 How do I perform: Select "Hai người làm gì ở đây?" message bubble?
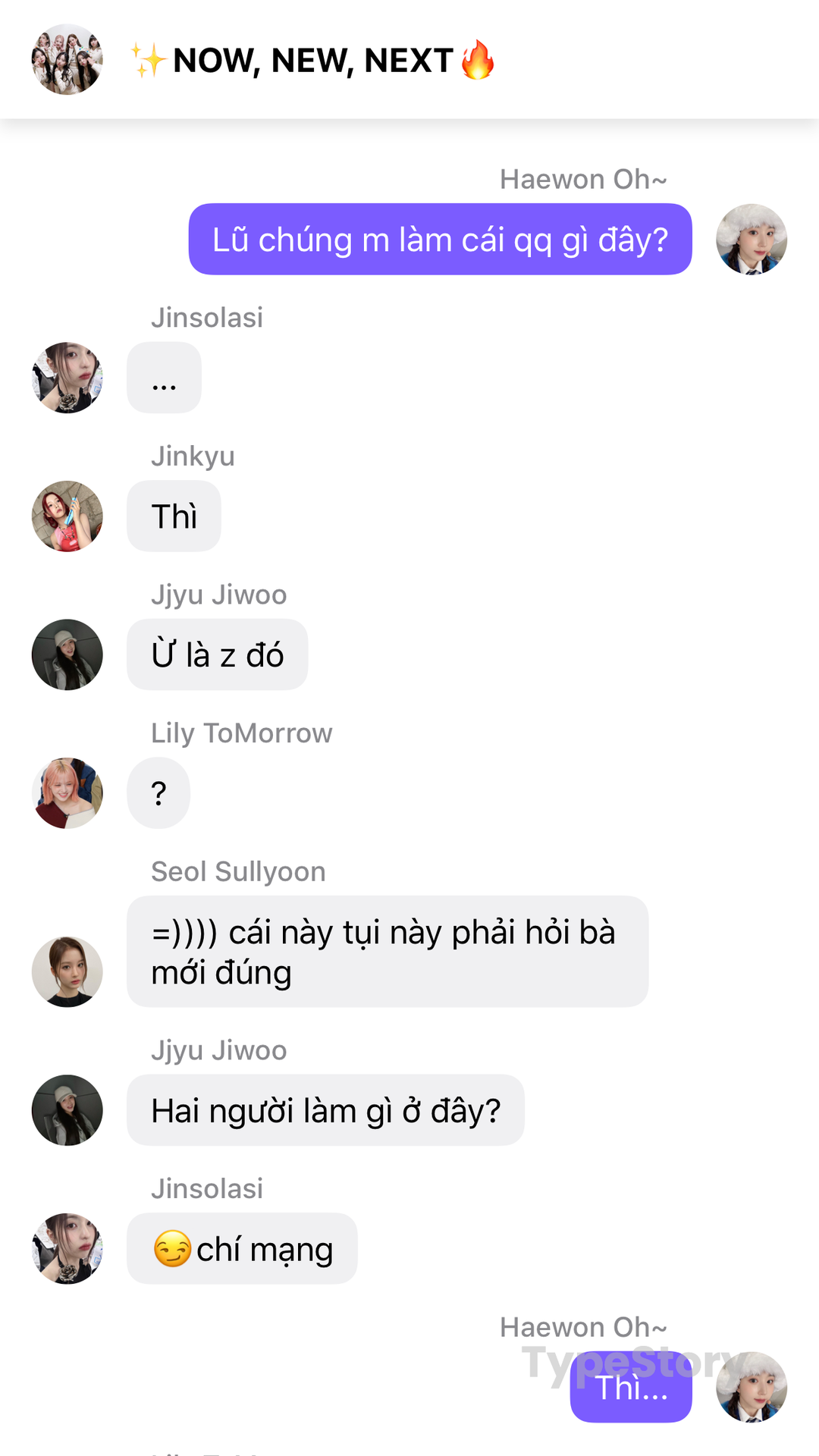(x=325, y=1110)
